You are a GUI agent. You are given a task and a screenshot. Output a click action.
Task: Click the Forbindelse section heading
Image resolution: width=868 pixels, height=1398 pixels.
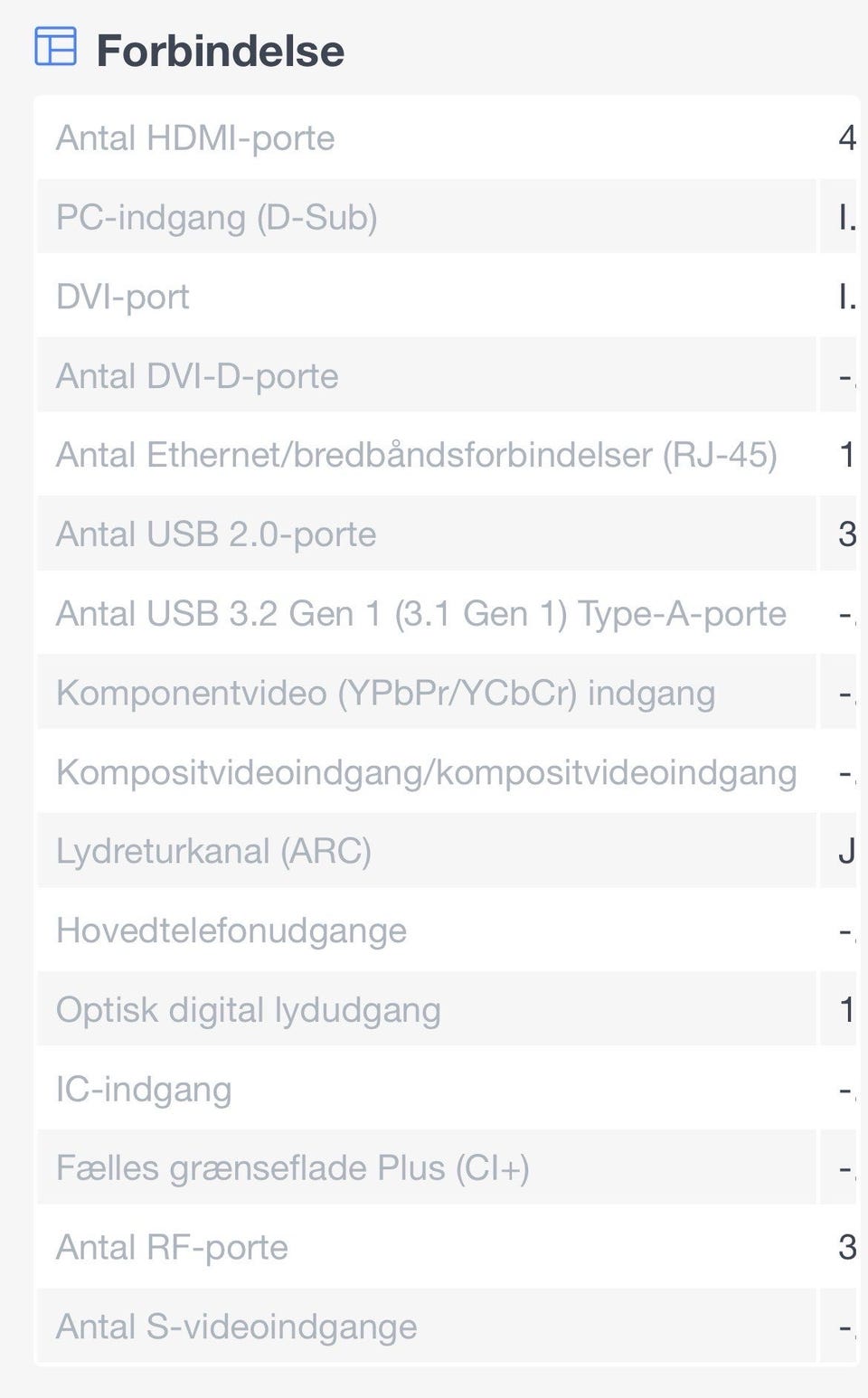220,51
